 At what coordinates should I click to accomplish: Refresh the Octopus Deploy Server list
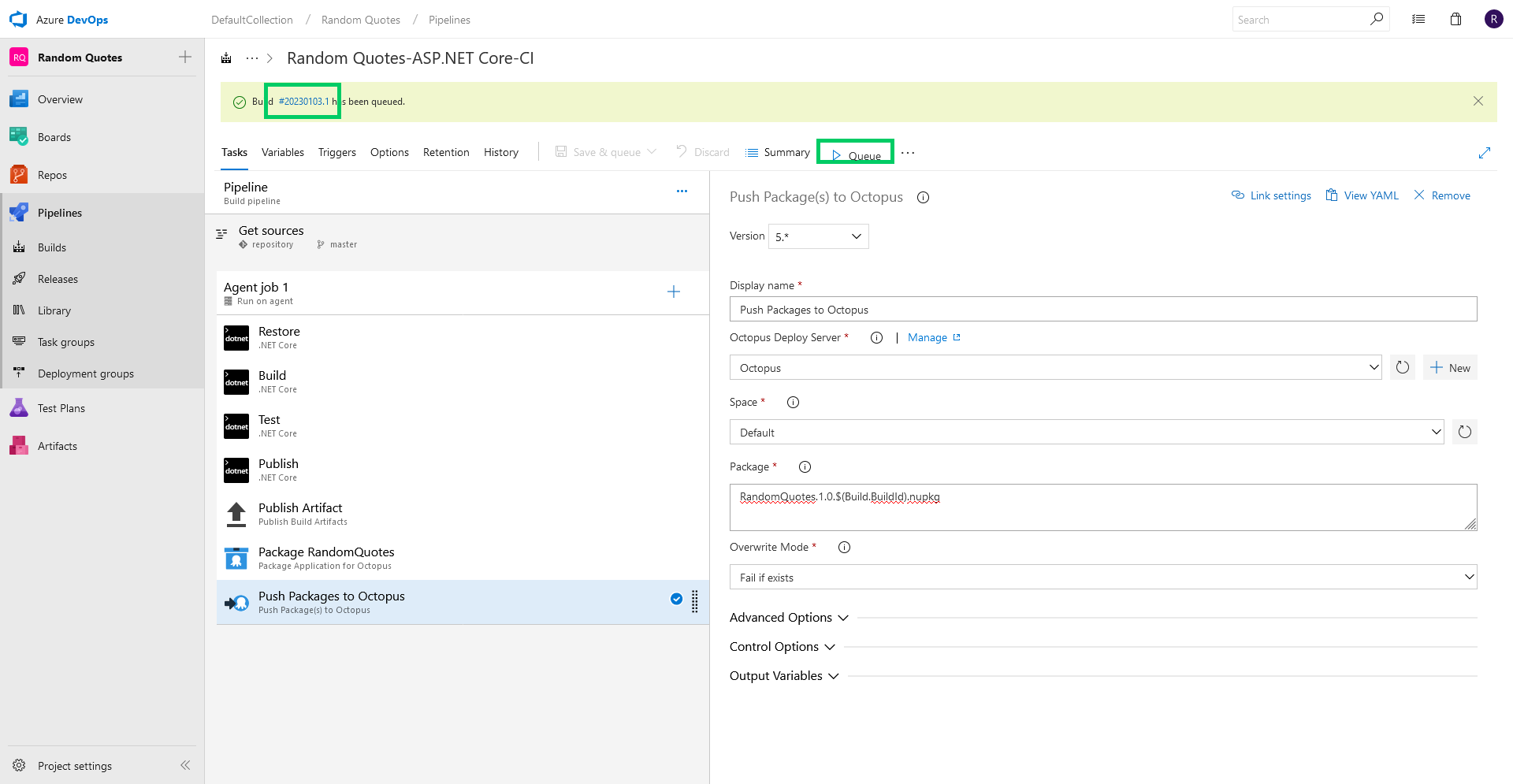tap(1403, 368)
